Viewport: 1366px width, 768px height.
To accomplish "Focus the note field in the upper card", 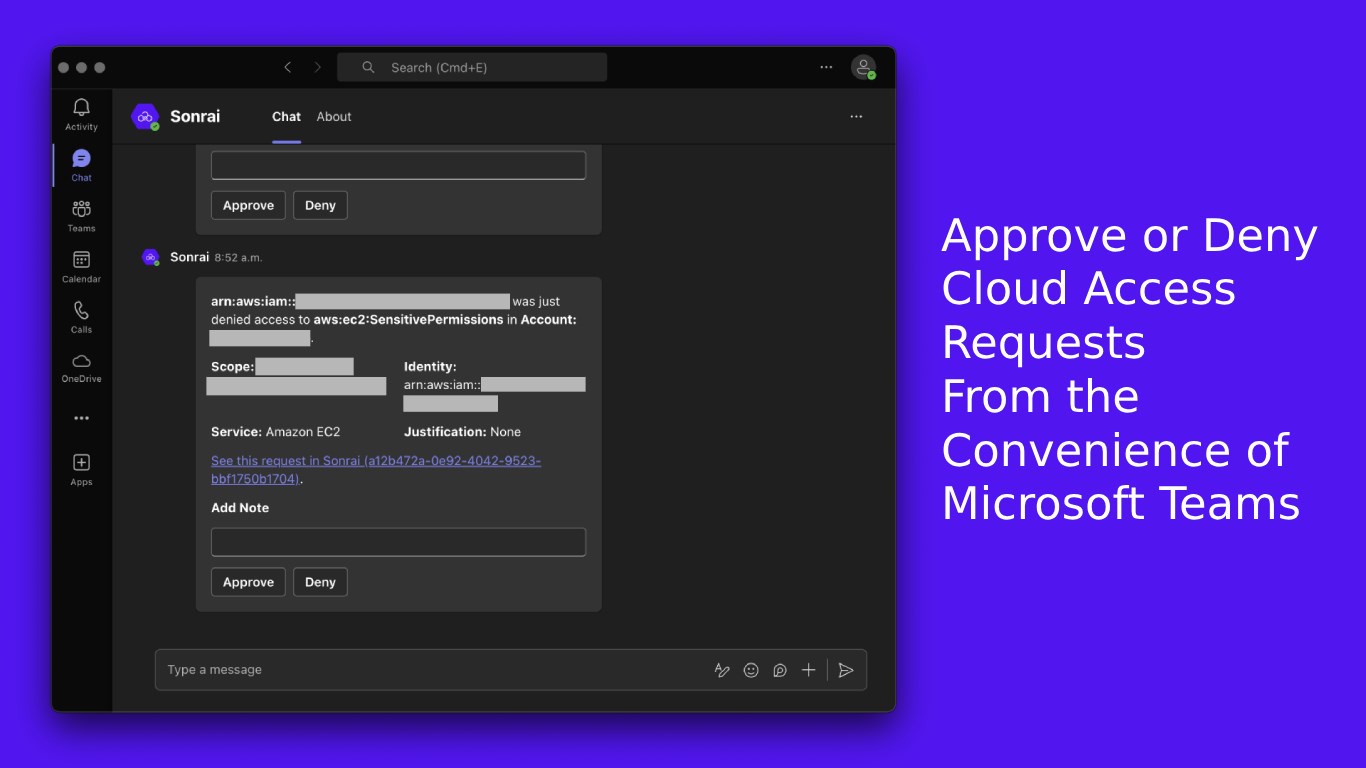I will pyautogui.click(x=398, y=165).
